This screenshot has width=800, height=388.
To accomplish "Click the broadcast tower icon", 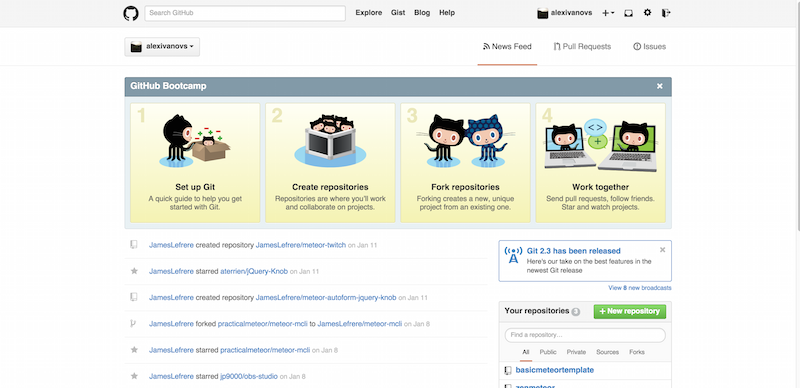I will tap(513, 255).
